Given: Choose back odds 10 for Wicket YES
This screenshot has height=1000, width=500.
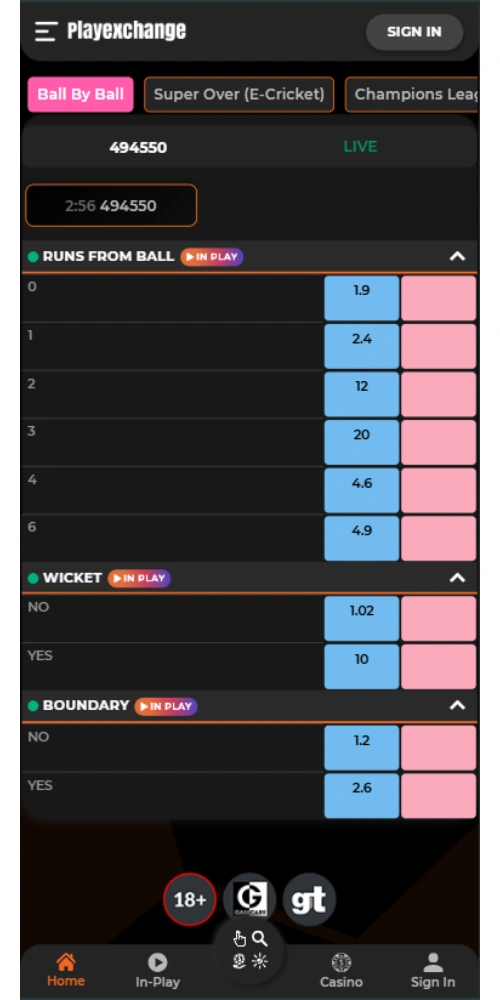Looking at the screenshot, I should (x=362, y=666).
